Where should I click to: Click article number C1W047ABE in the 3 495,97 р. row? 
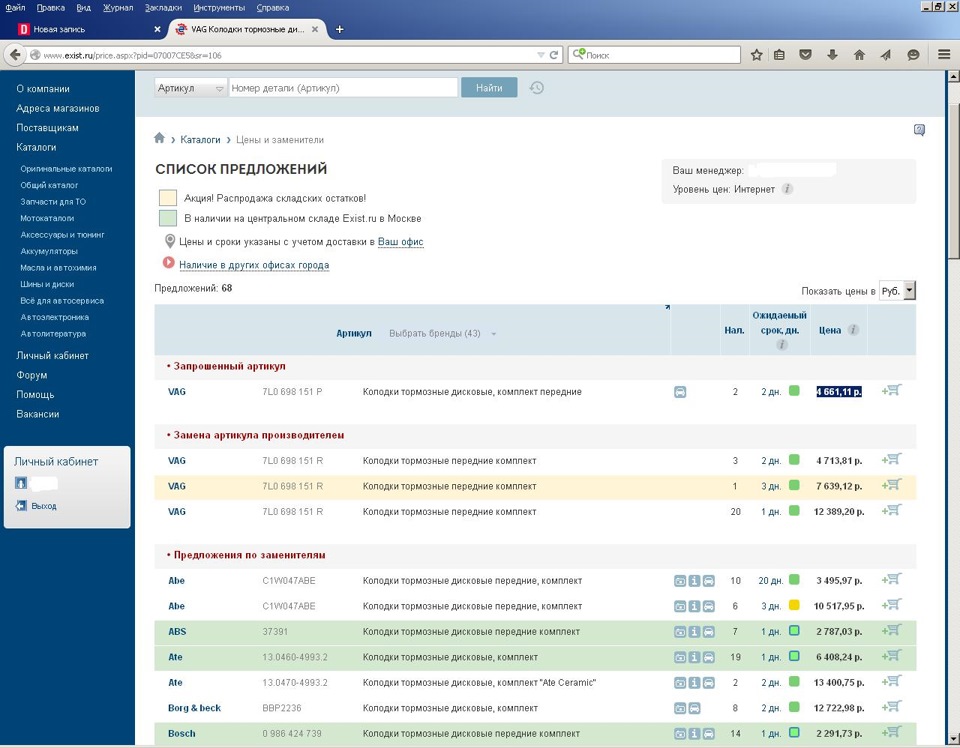(289, 581)
